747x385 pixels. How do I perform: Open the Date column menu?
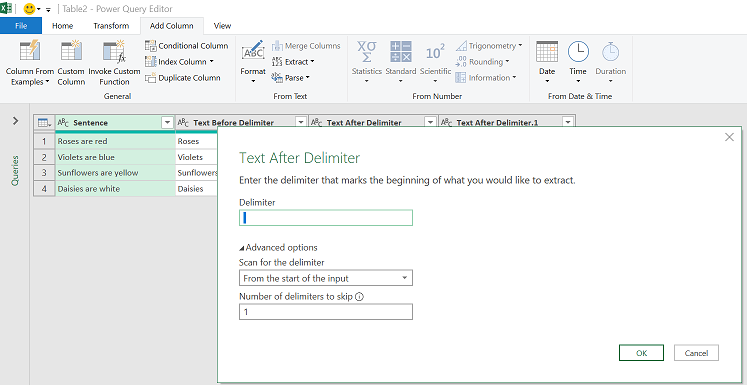click(547, 63)
